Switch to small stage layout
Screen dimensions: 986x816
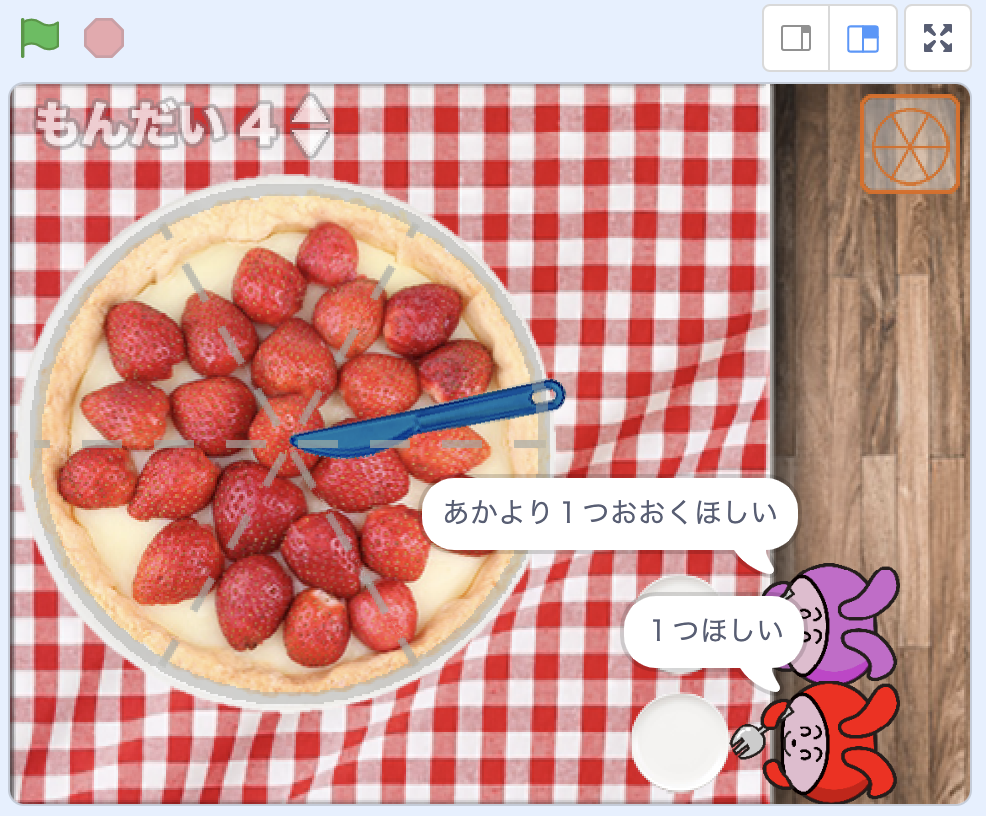(x=796, y=38)
